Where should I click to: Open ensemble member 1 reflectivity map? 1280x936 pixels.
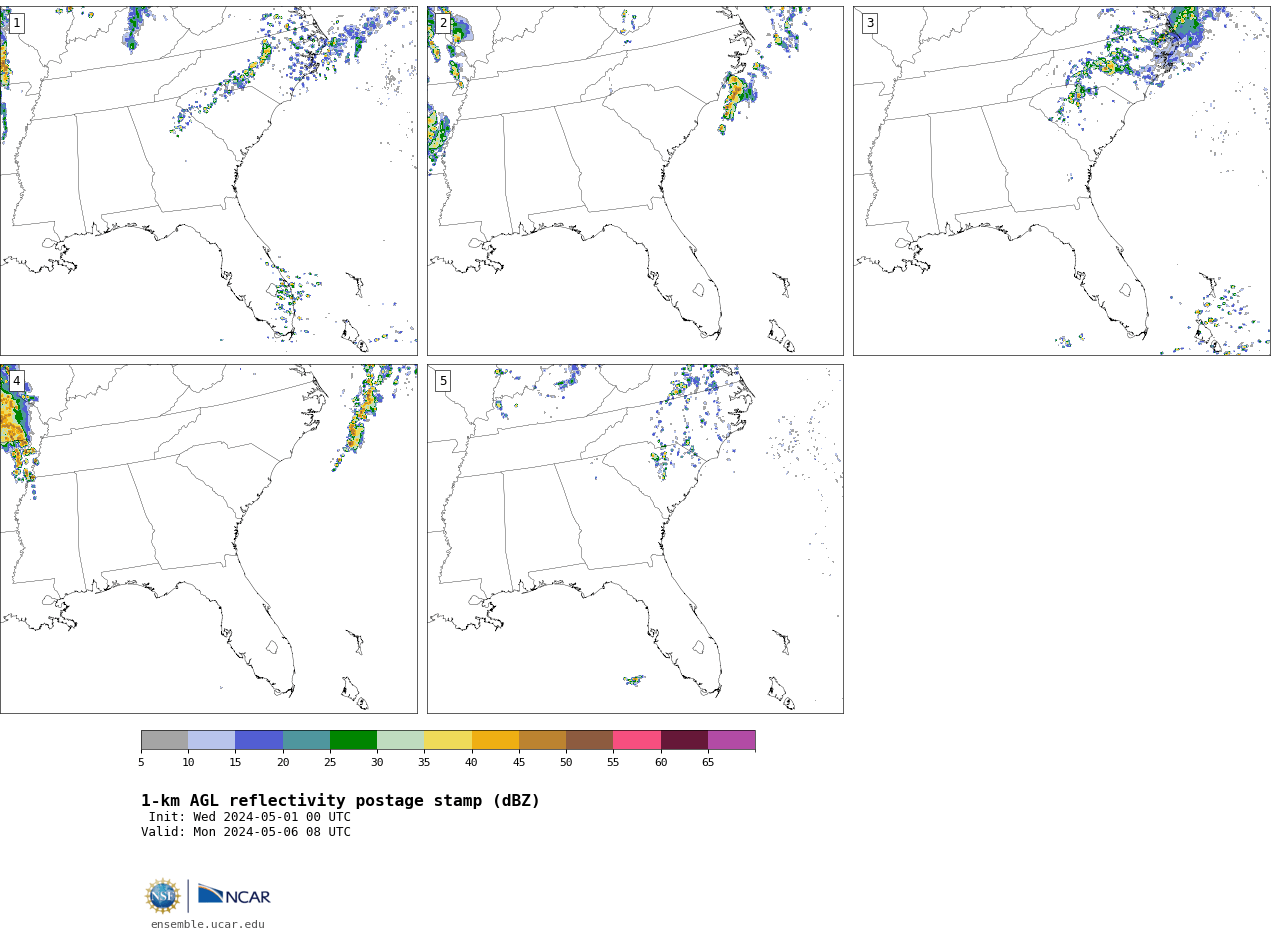pyautogui.click(x=208, y=180)
